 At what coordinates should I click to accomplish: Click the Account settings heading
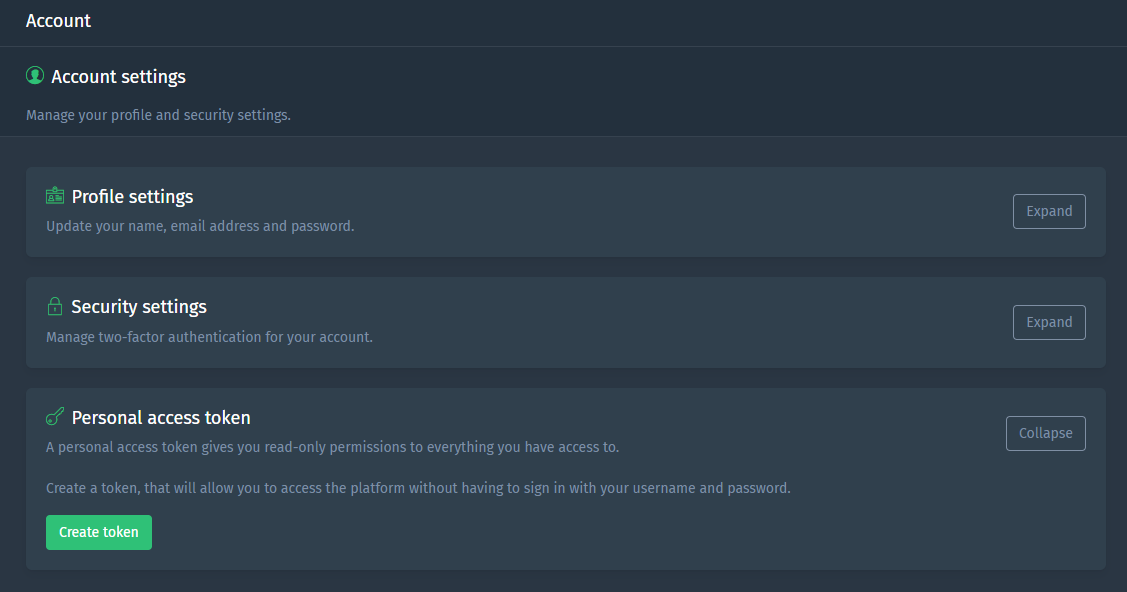tap(119, 75)
